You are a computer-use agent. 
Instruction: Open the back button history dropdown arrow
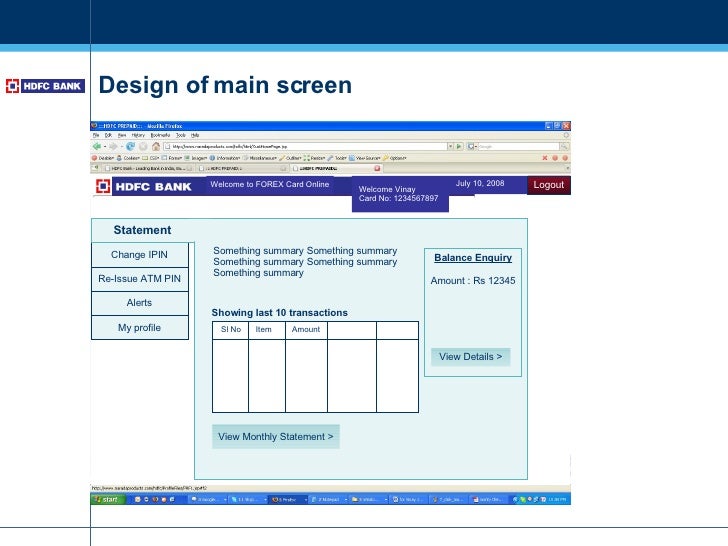105,147
